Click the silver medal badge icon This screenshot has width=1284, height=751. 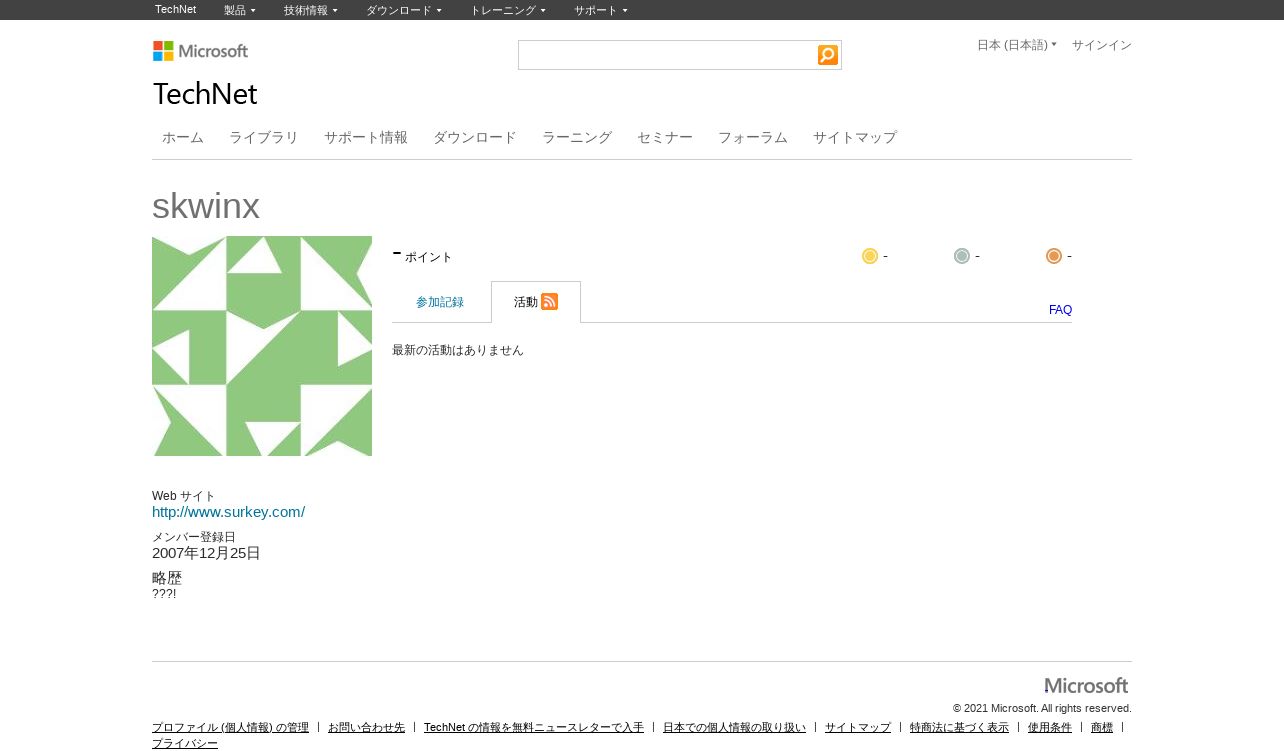962,256
